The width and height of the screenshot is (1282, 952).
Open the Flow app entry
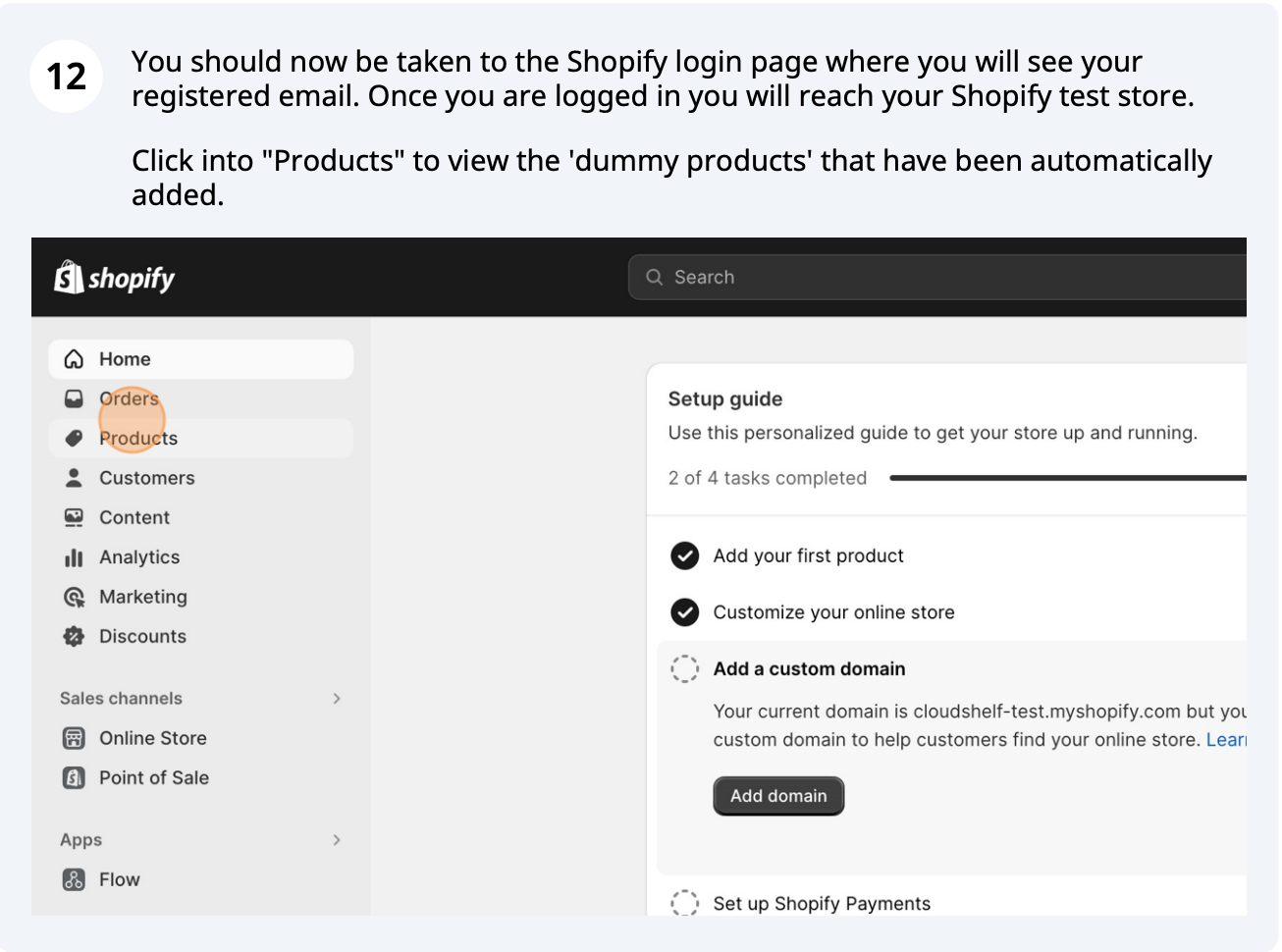coord(201,879)
